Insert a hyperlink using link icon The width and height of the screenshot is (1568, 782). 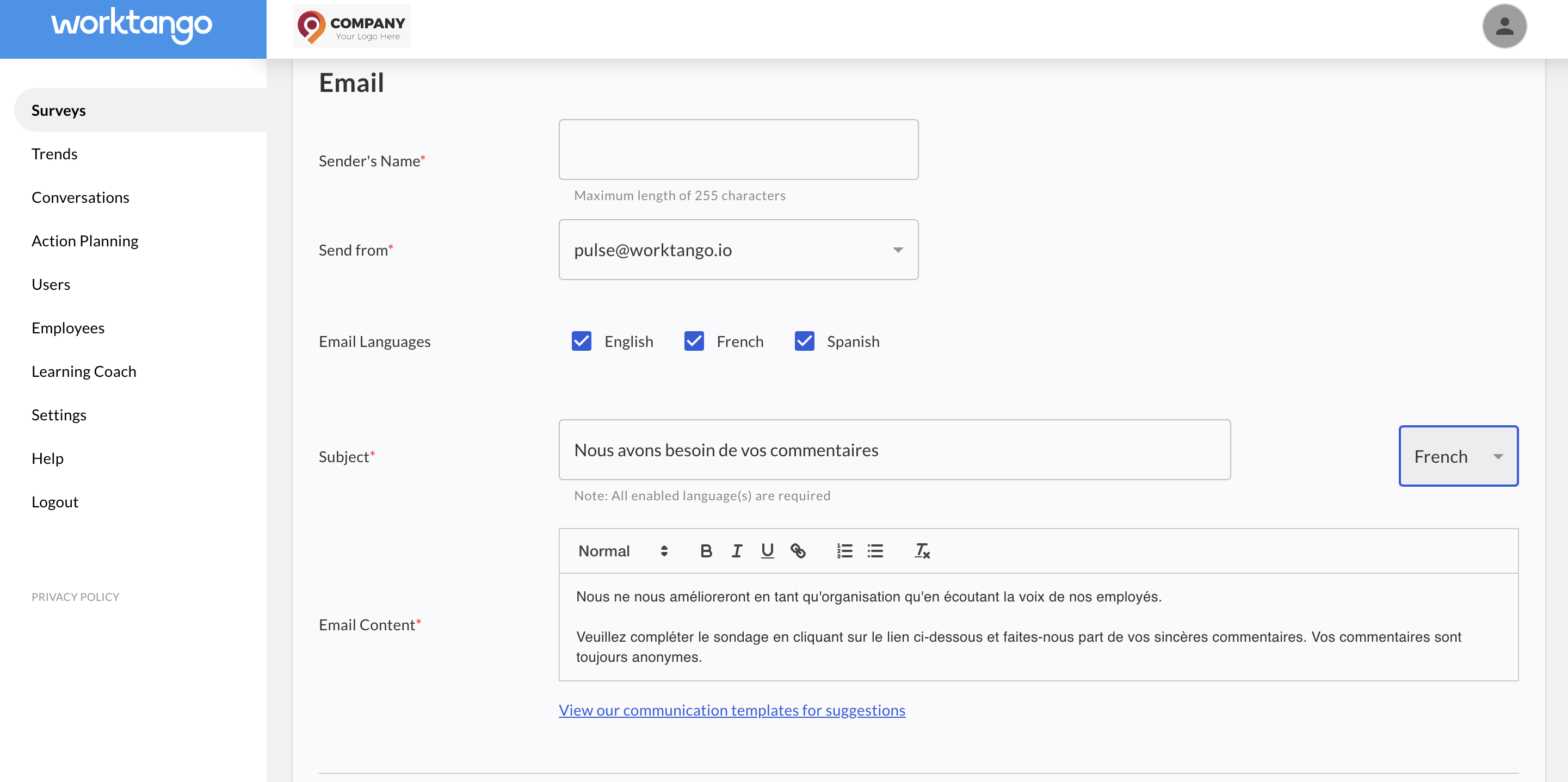[798, 551]
